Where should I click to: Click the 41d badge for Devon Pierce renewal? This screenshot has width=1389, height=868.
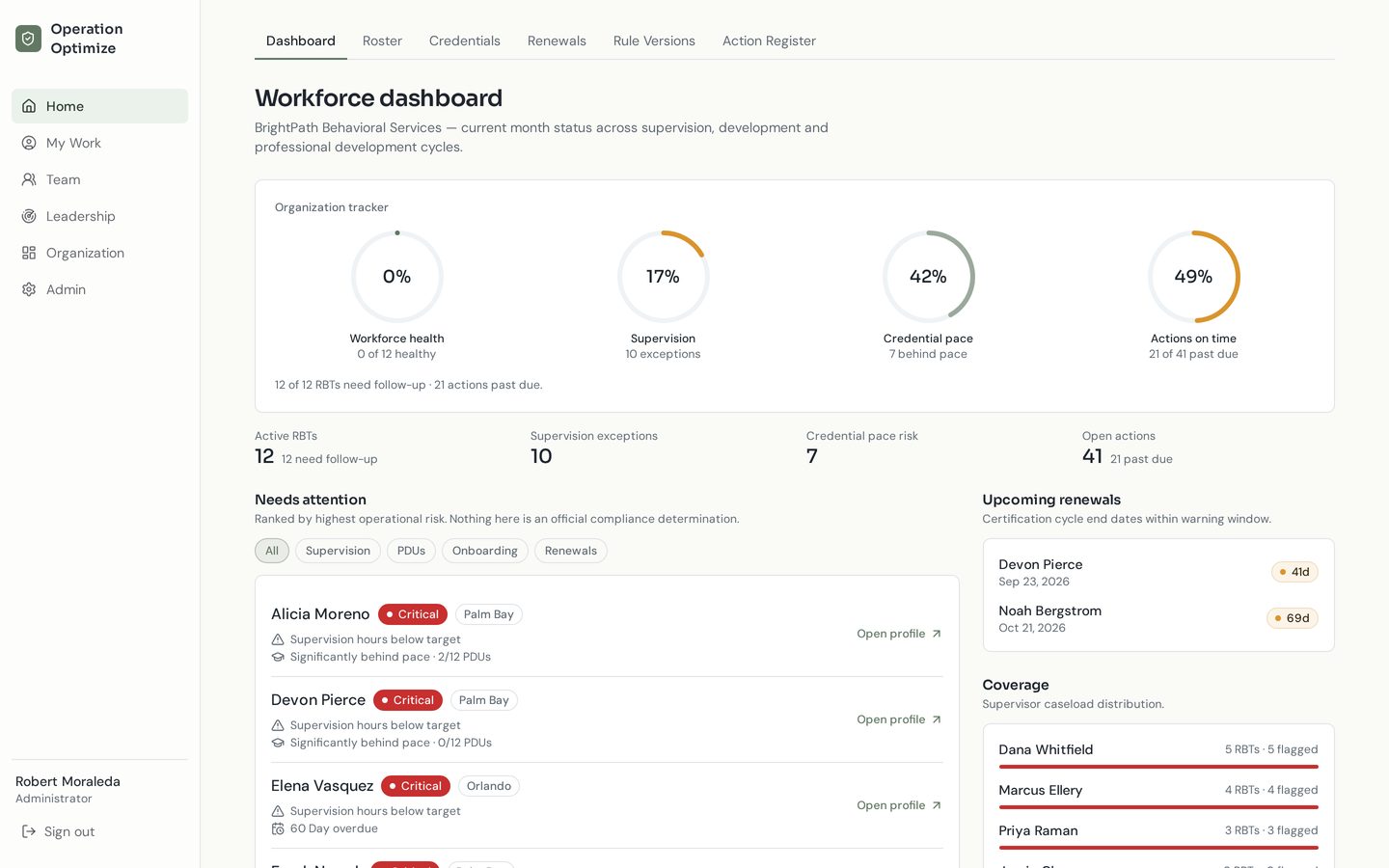click(1294, 572)
